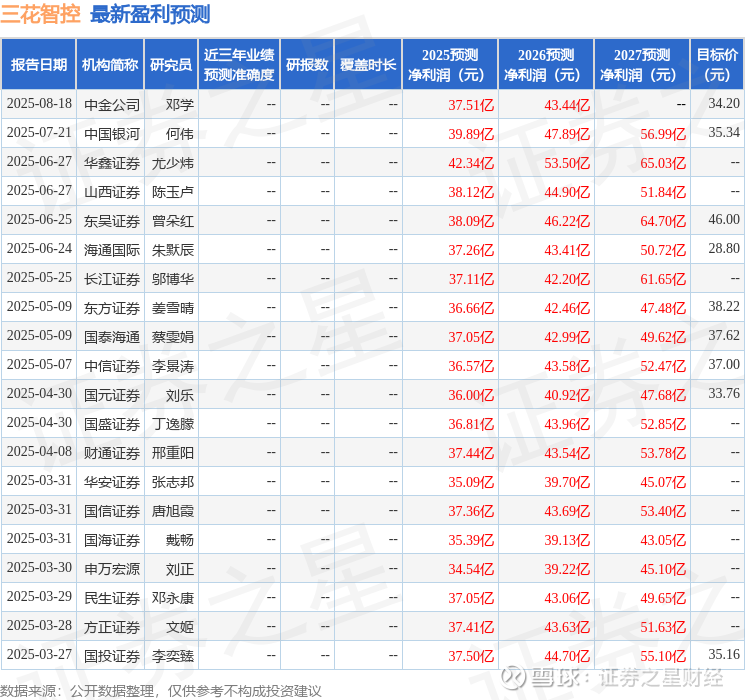Click analyst name 文姬
The width and height of the screenshot is (745, 700).
tap(180, 627)
